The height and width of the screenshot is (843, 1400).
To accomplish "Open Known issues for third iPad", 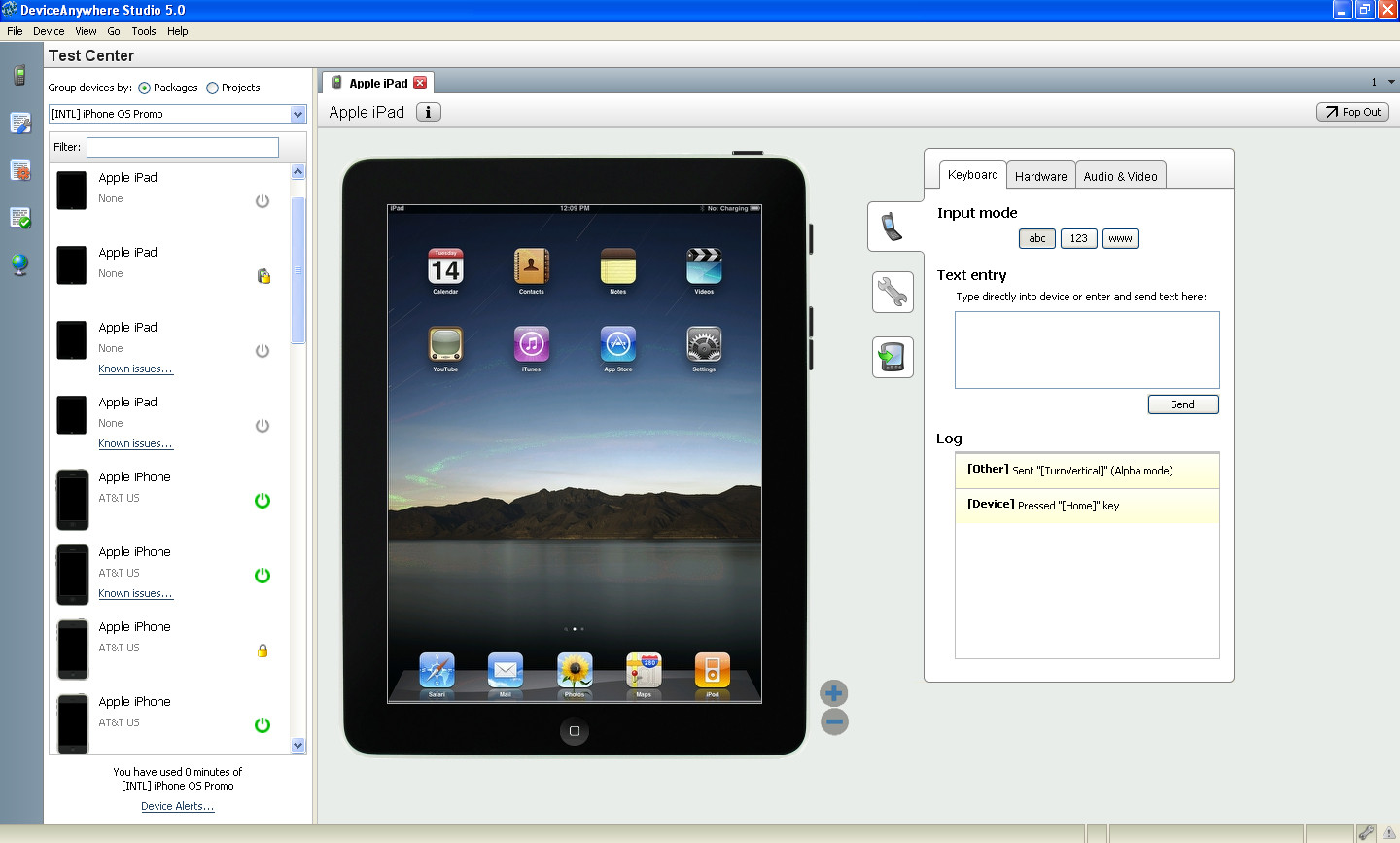I will pos(136,369).
